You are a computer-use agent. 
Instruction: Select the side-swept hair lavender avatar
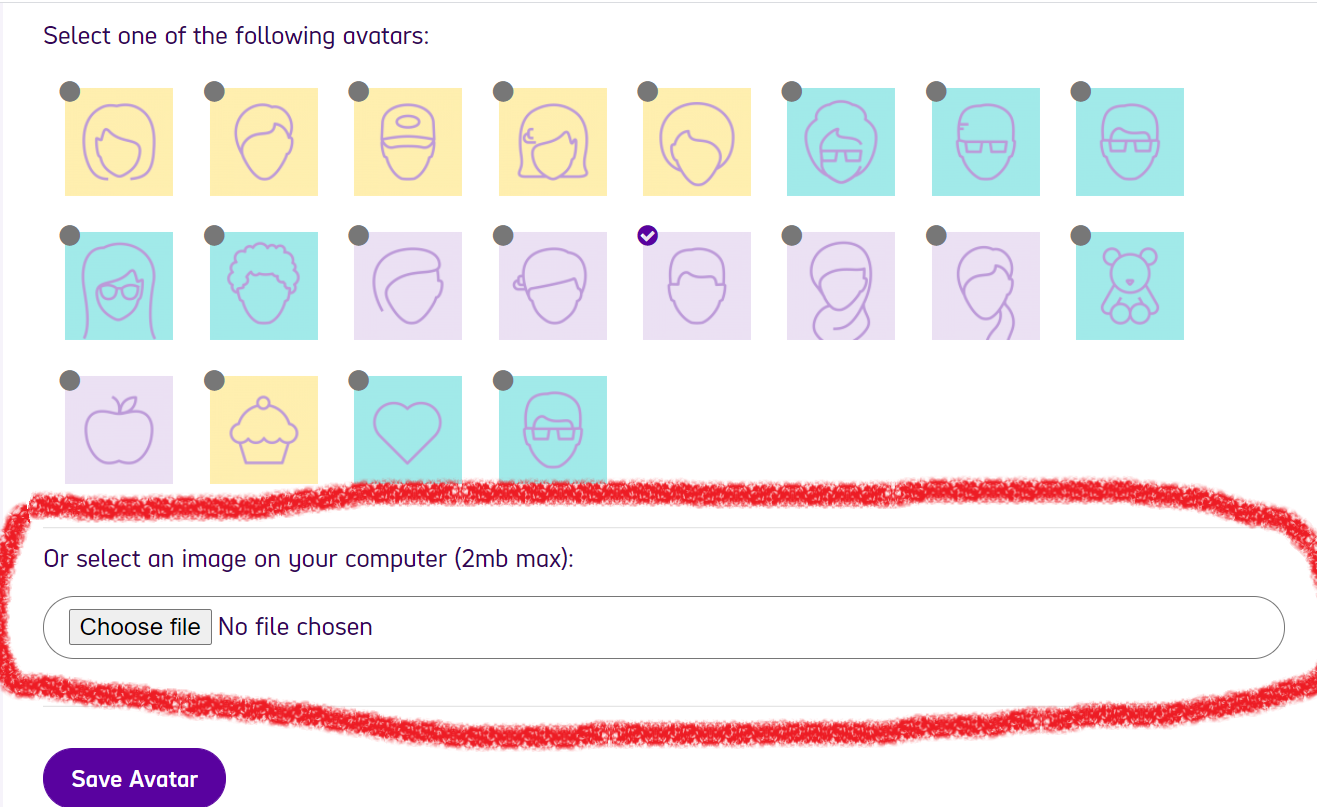pos(408,286)
